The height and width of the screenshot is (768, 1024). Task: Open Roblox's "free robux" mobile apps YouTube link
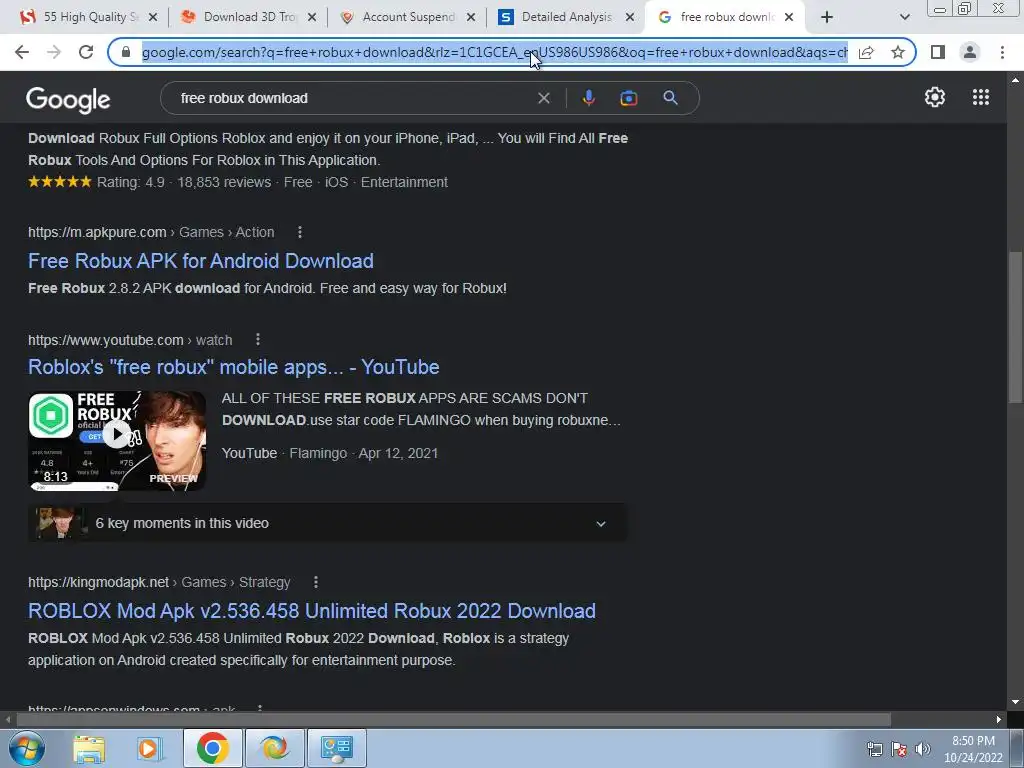233,367
